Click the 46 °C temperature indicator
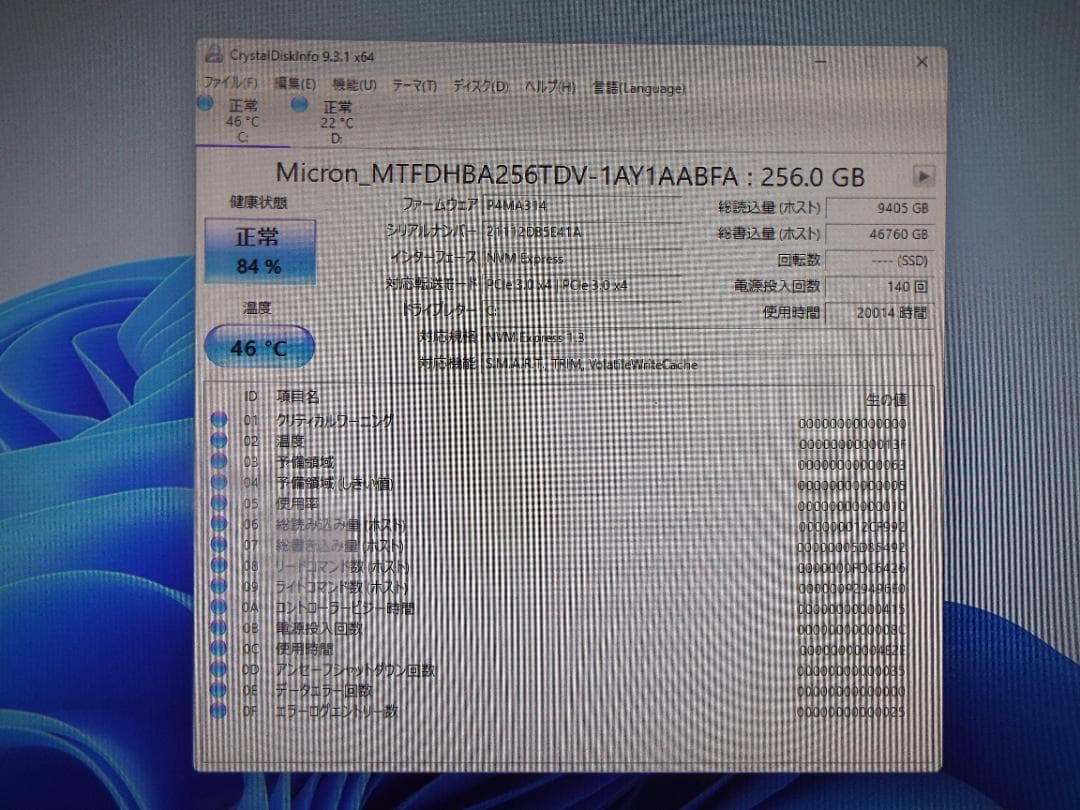This screenshot has height=810, width=1080. (258, 347)
